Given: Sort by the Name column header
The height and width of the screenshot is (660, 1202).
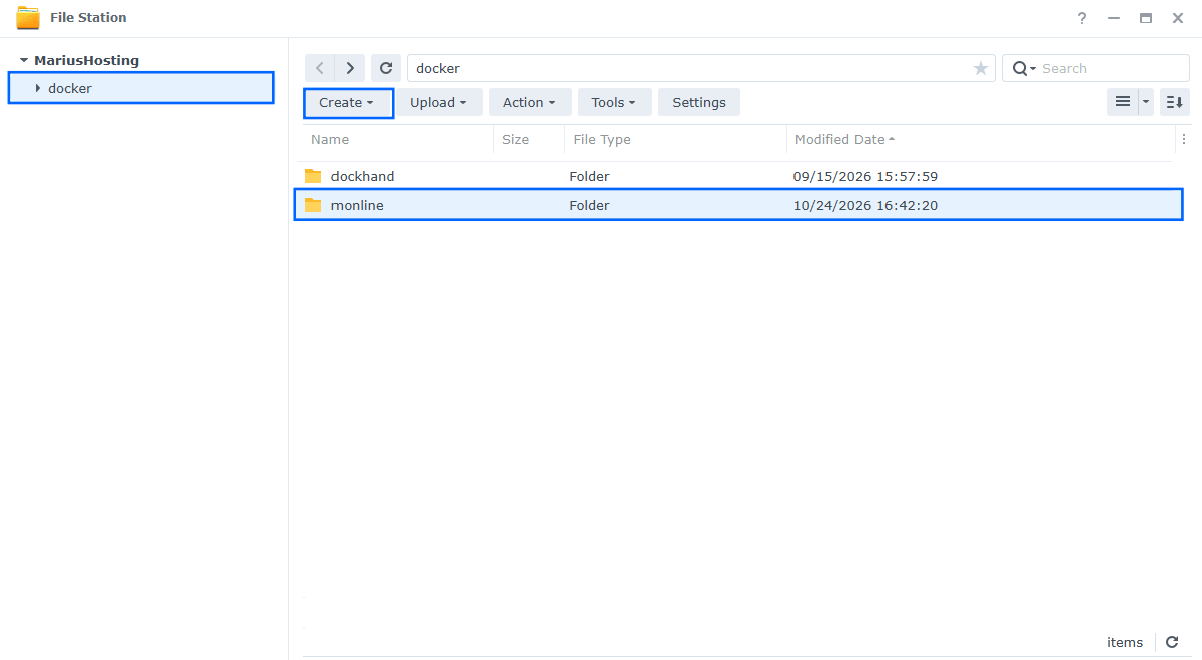Looking at the screenshot, I should coord(330,140).
